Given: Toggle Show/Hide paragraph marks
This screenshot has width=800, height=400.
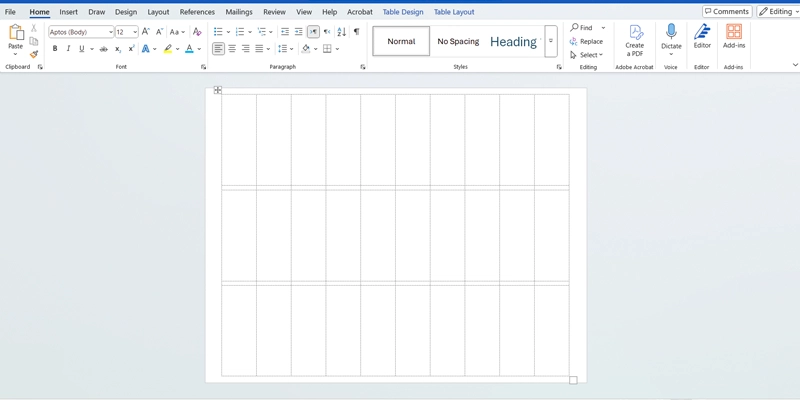Looking at the screenshot, I should click(x=356, y=32).
